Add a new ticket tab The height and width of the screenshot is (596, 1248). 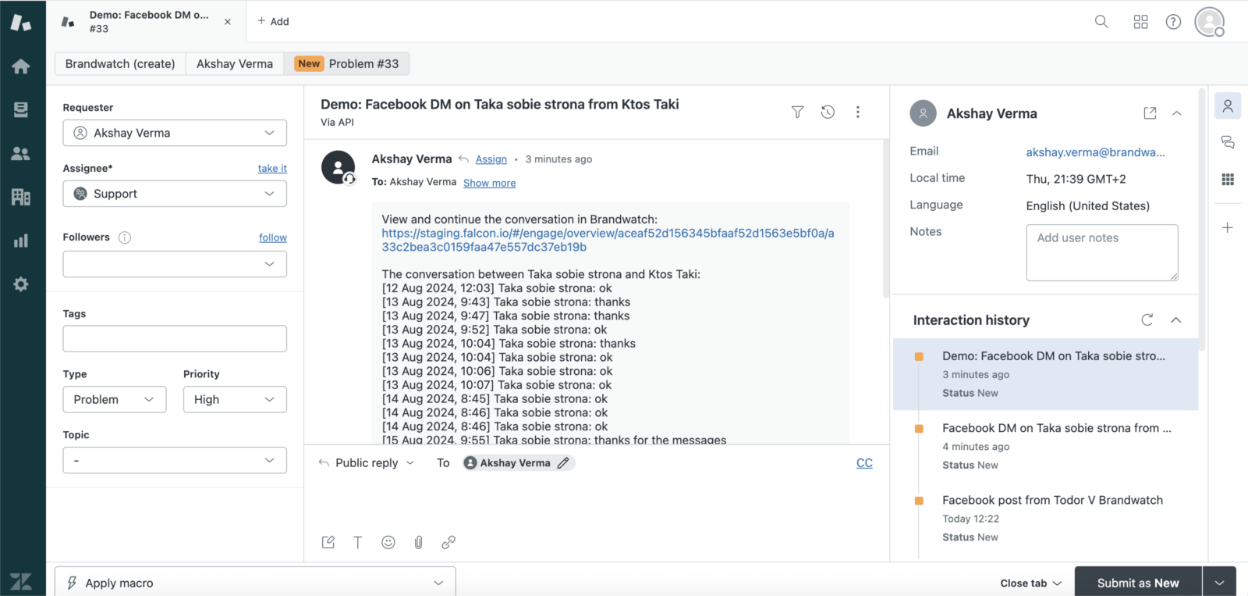[273, 21]
